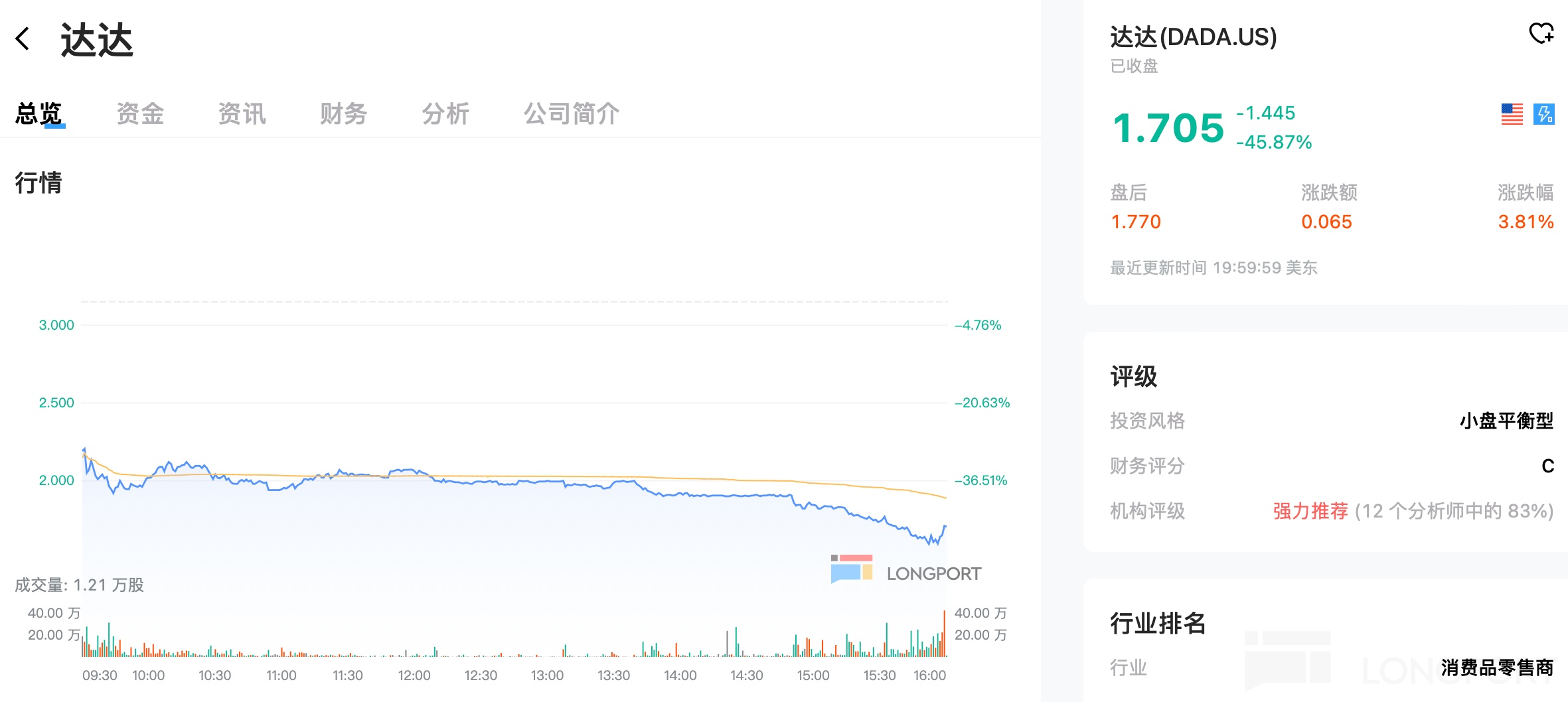Click the blue lightning real-time quote icon
This screenshot has width=1568, height=702.
coord(1543,114)
